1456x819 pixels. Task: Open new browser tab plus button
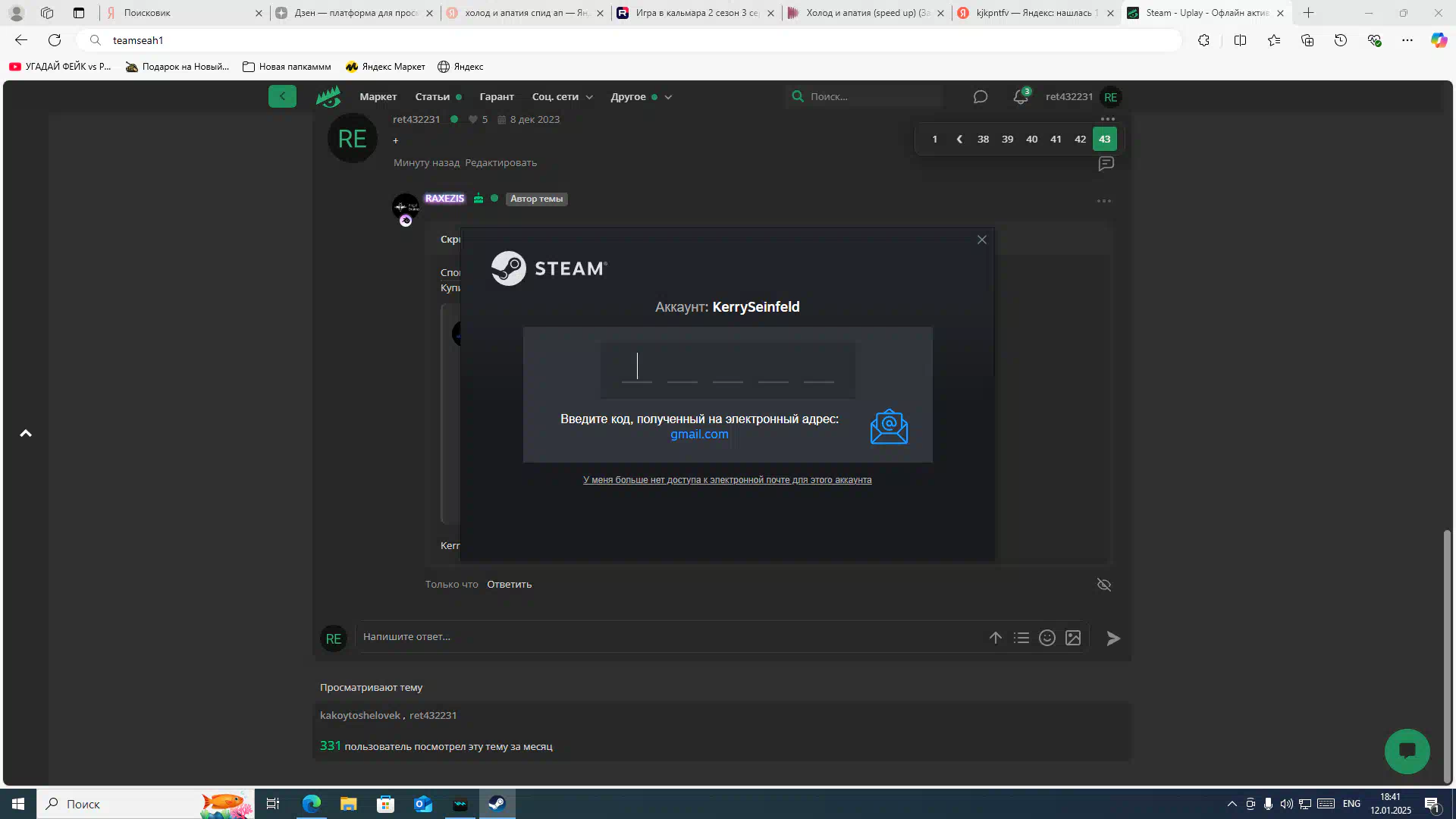coord(1308,13)
